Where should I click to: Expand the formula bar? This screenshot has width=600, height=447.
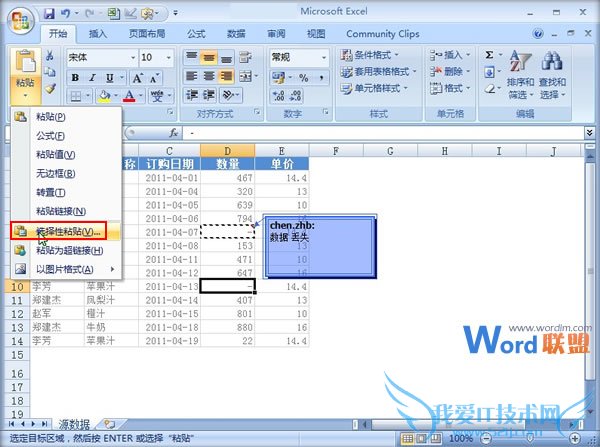pos(589,133)
